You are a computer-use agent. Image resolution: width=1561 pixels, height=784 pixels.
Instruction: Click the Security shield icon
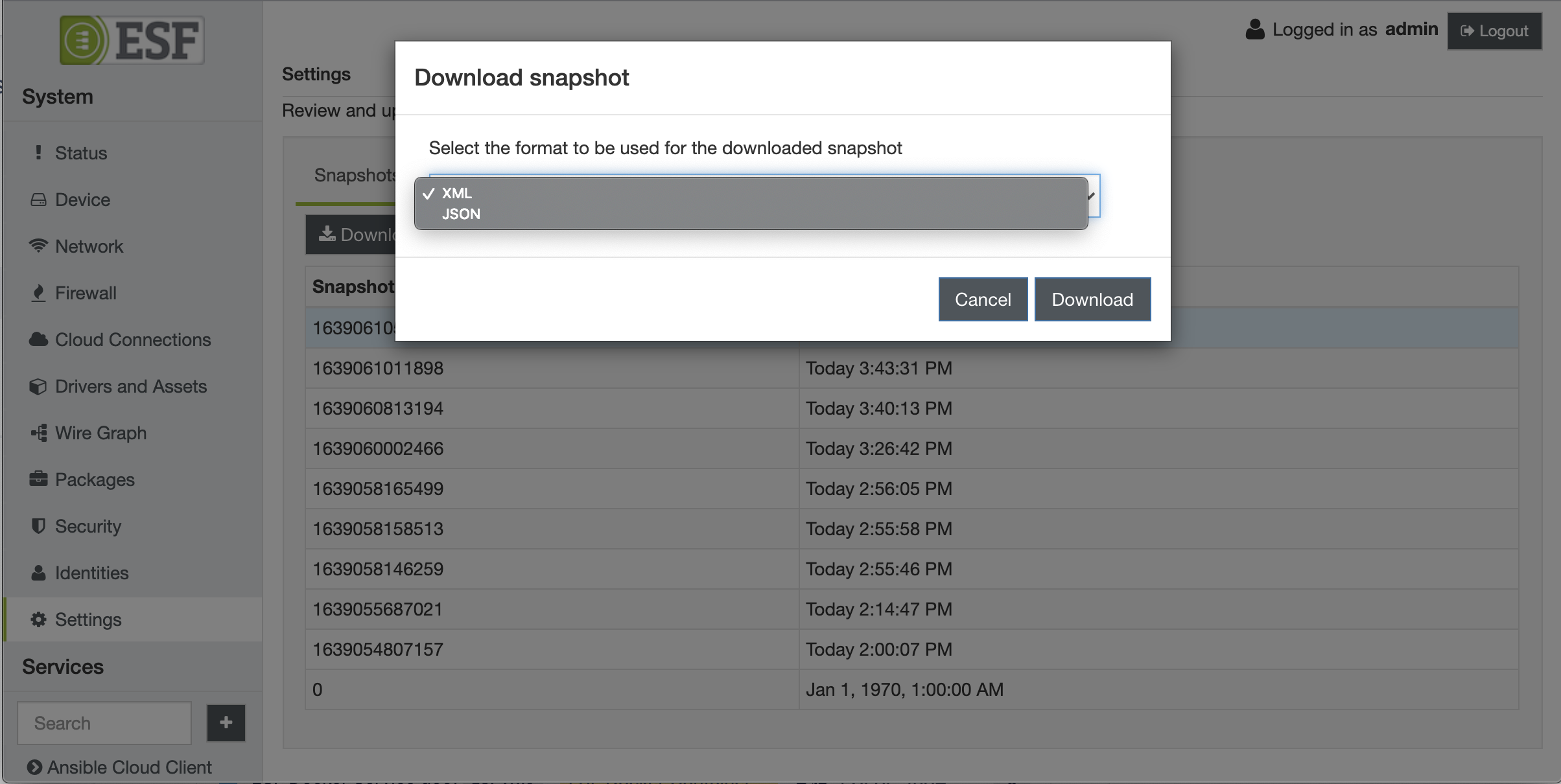click(x=38, y=526)
